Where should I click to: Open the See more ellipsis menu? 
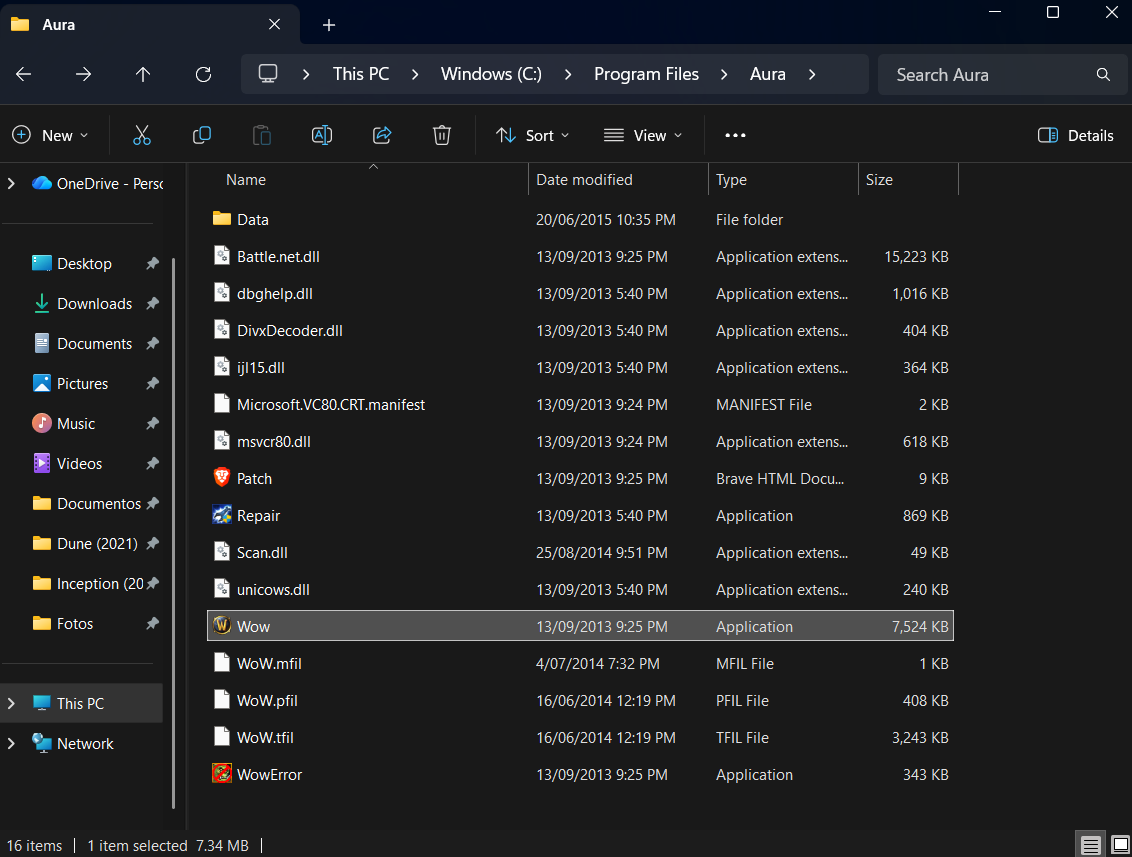pos(735,135)
